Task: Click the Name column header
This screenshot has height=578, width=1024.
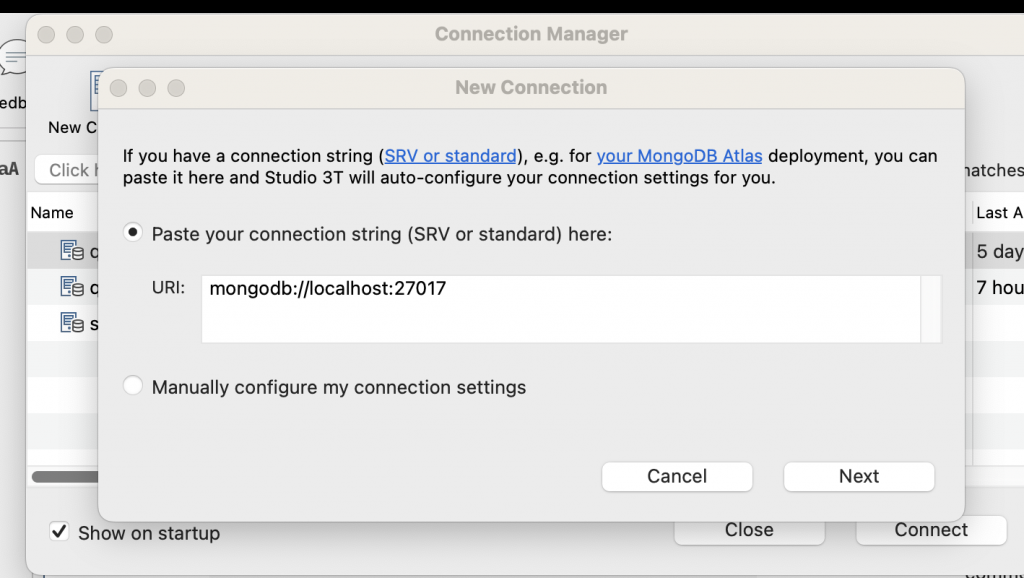Action: coord(52,212)
